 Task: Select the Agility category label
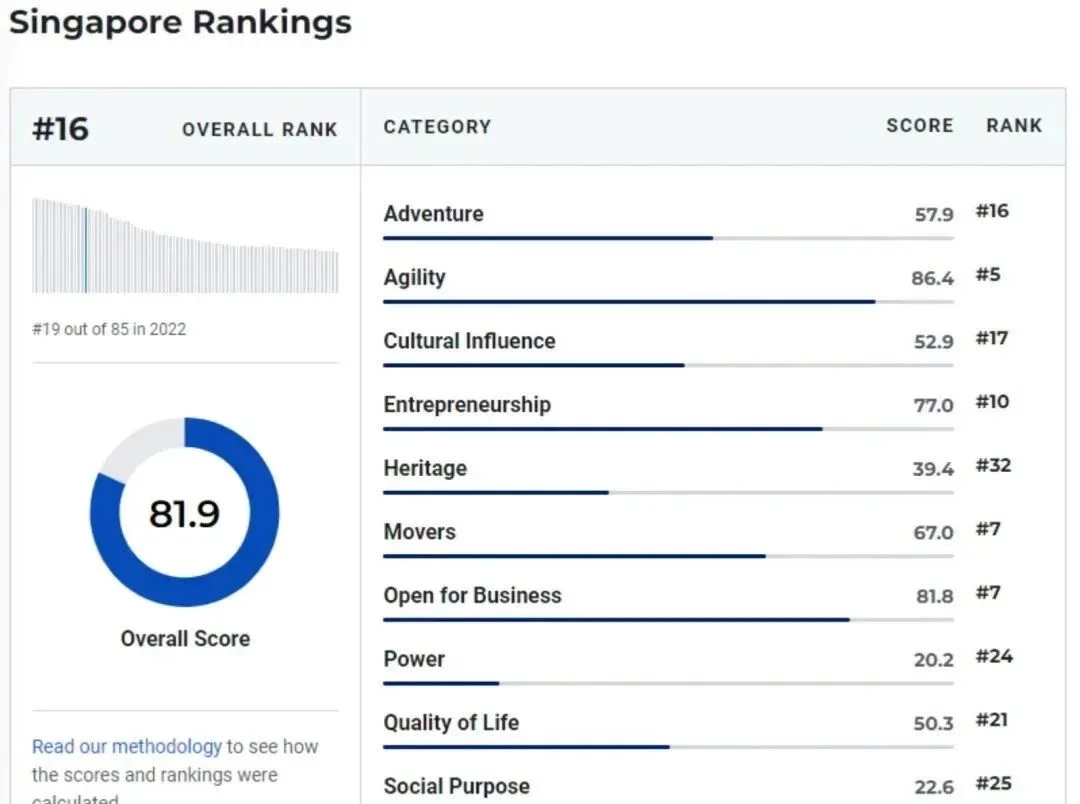415,277
